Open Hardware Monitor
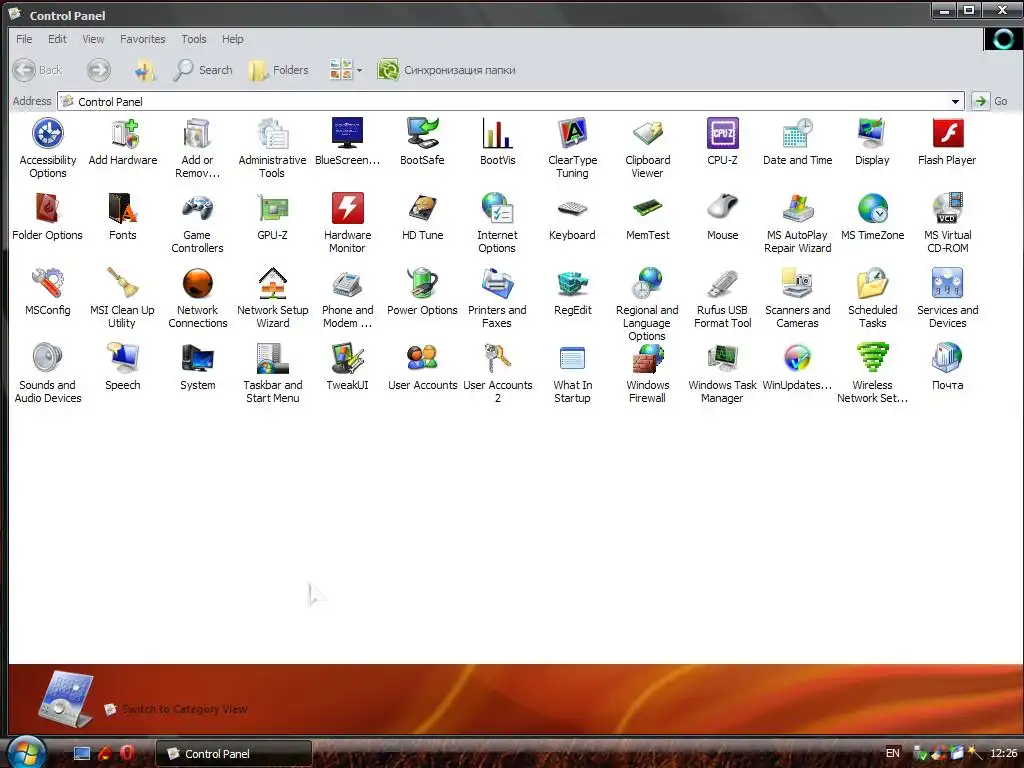Viewport: 1024px width, 768px height. [347, 223]
